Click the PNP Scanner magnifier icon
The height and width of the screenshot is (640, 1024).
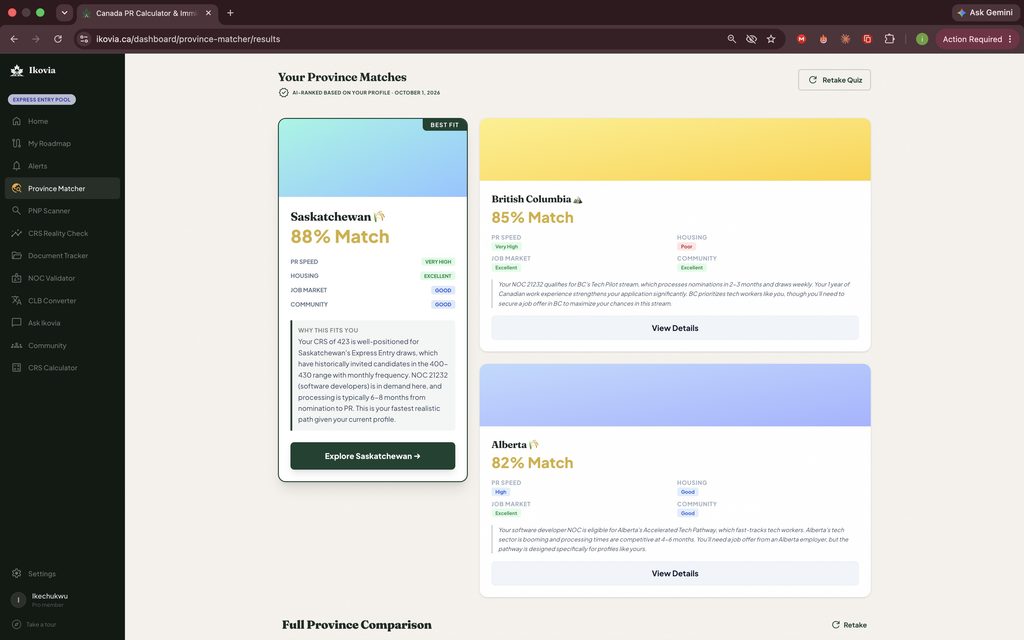tap(16, 211)
